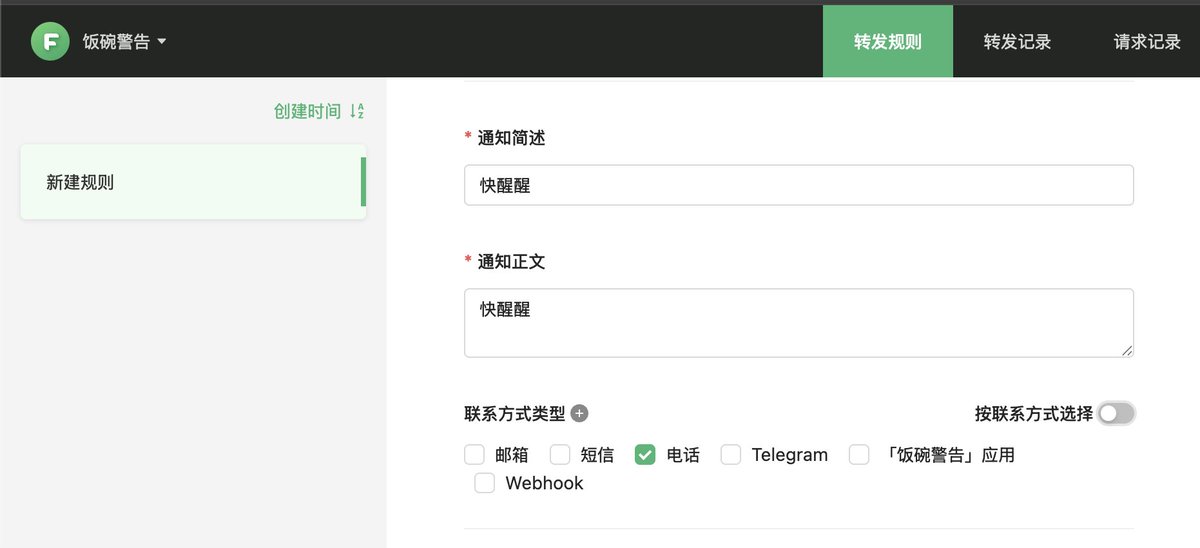Uncheck the 电话 checkbox
Screen dimensions: 1200x548
645,455
